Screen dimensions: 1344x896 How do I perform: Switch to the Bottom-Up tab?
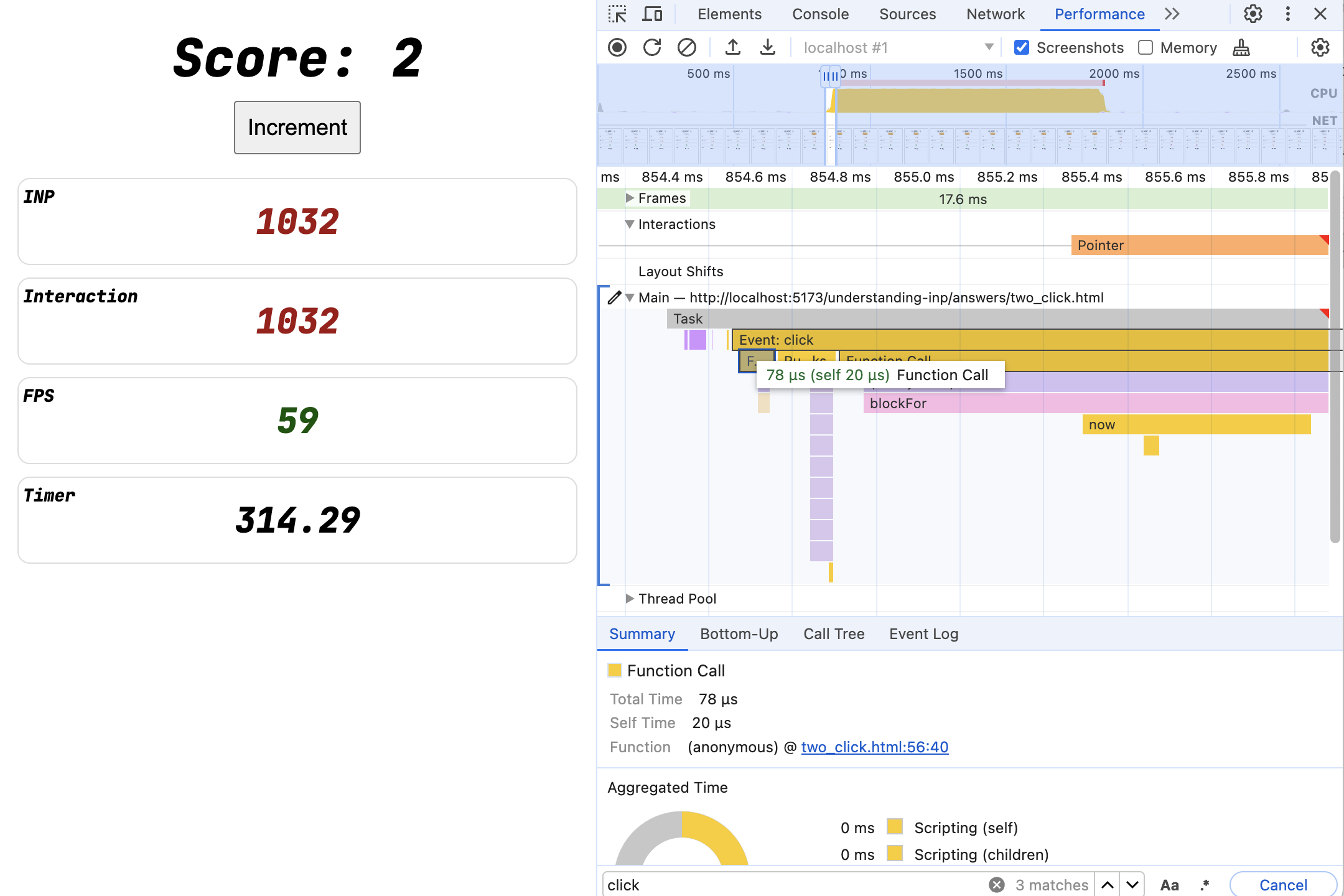(740, 633)
